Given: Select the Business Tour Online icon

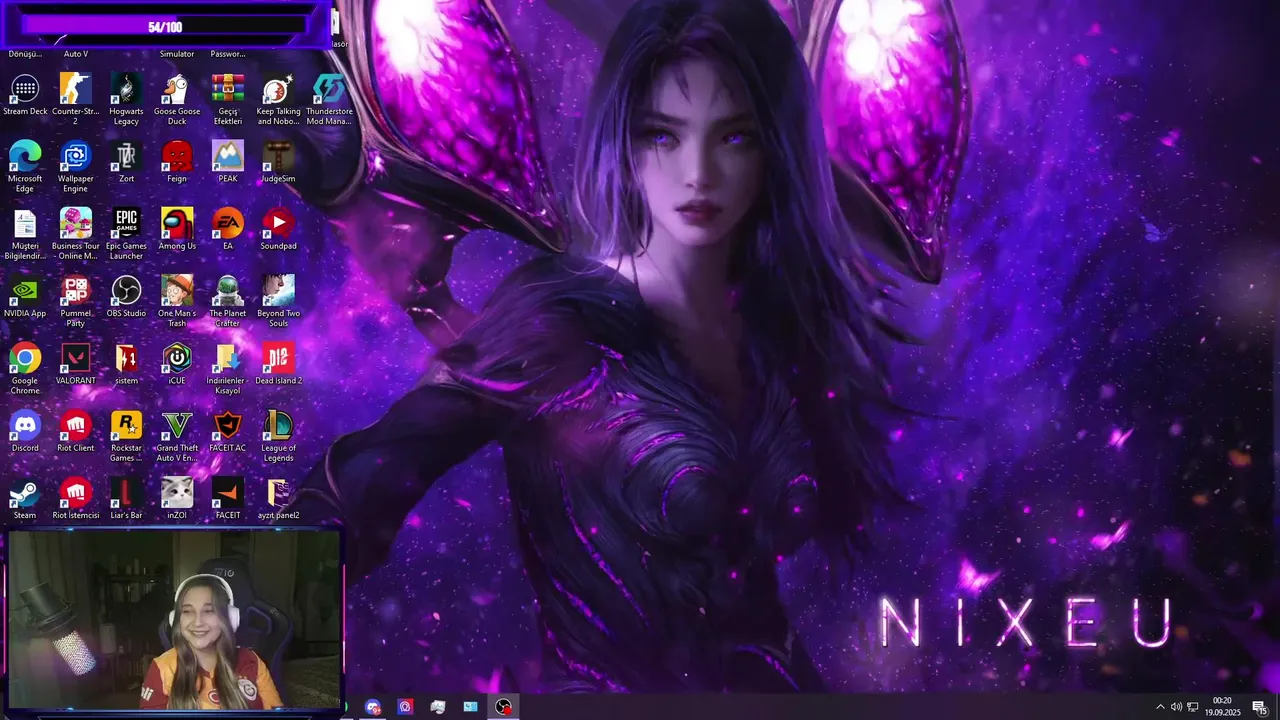Looking at the screenshot, I should tap(75, 233).
